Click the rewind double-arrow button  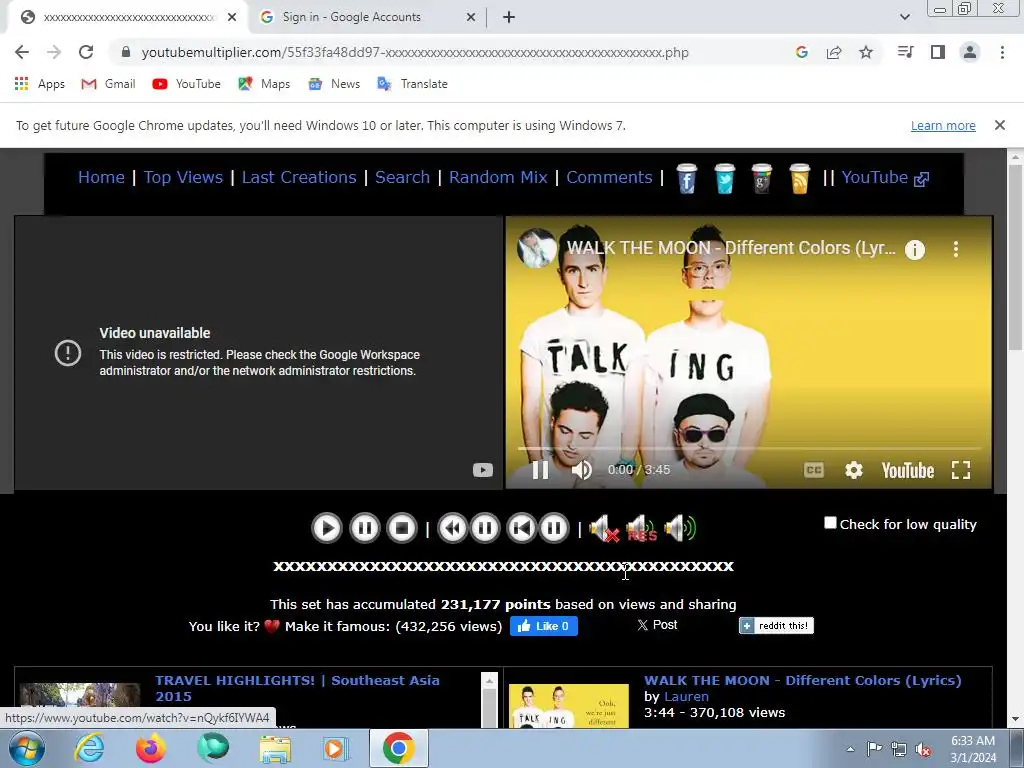click(x=453, y=528)
